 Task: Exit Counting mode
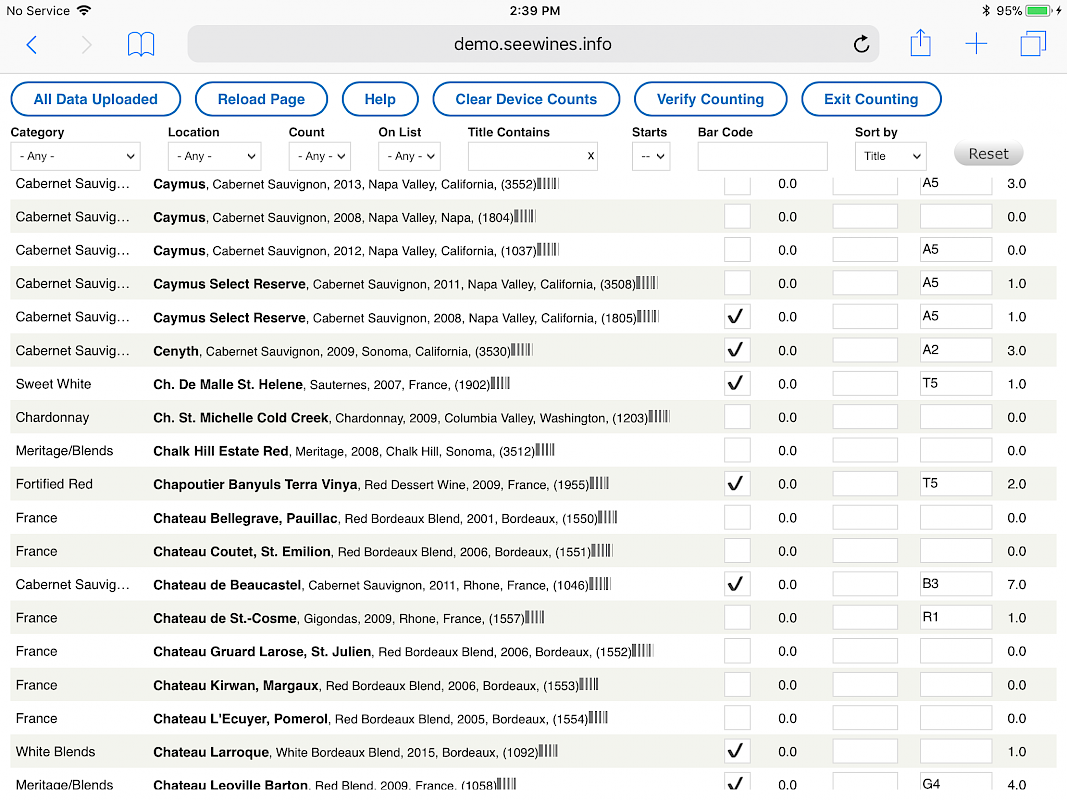click(871, 99)
